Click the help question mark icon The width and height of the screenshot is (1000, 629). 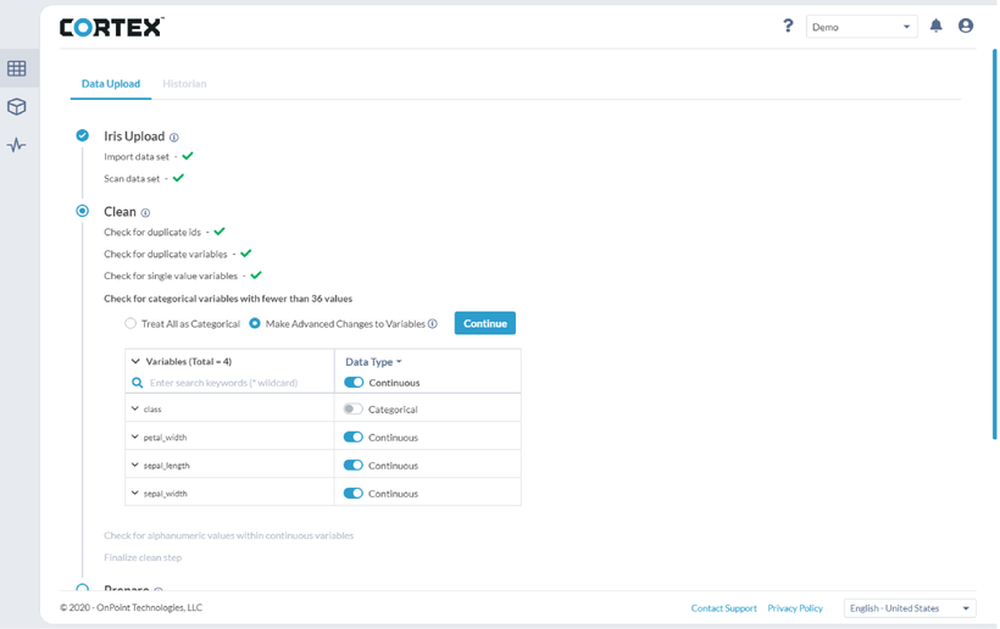[x=788, y=26]
